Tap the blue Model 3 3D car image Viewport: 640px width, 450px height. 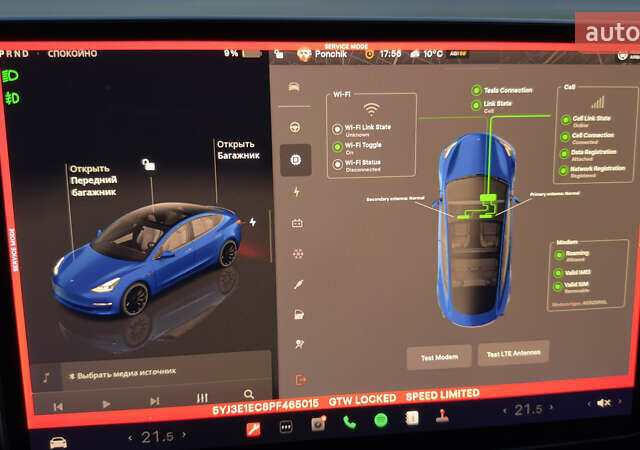point(147,258)
